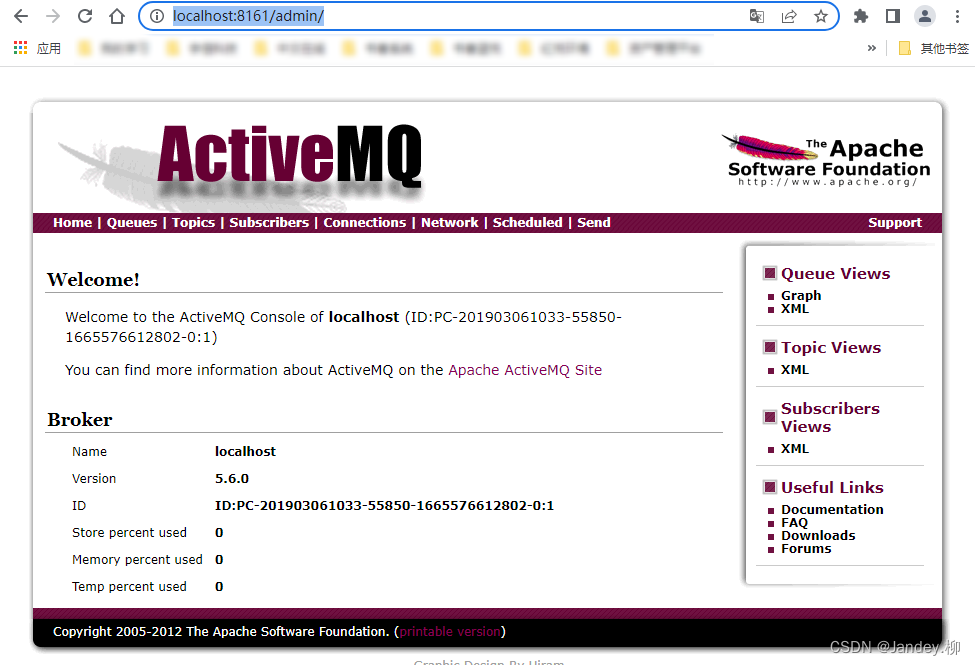Reload the ActiveMQ admin page
Image resolution: width=975 pixels, height=665 pixels.
coord(85,16)
